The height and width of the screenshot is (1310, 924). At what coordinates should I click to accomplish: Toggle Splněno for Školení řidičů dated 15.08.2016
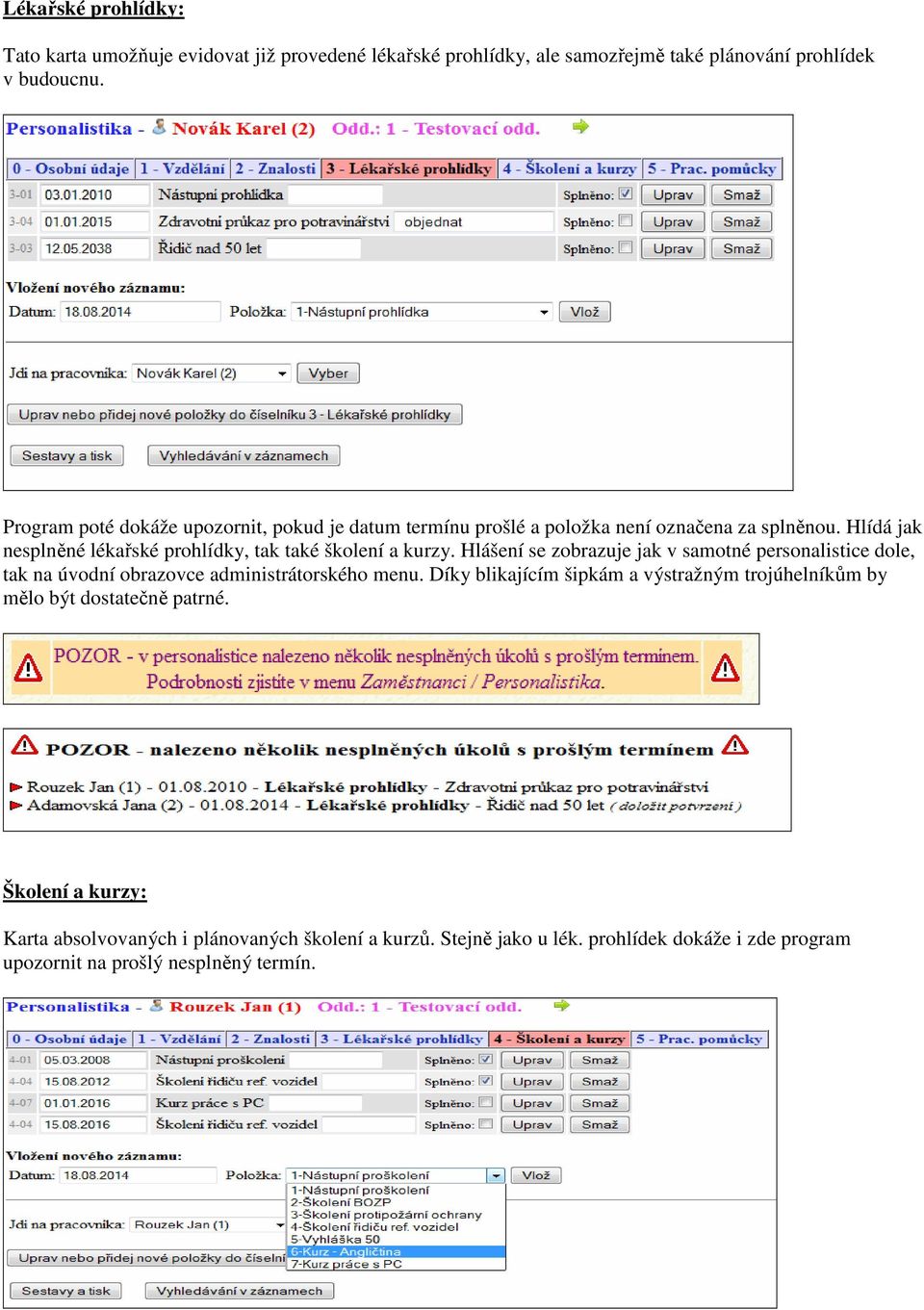(x=486, y=1123)
